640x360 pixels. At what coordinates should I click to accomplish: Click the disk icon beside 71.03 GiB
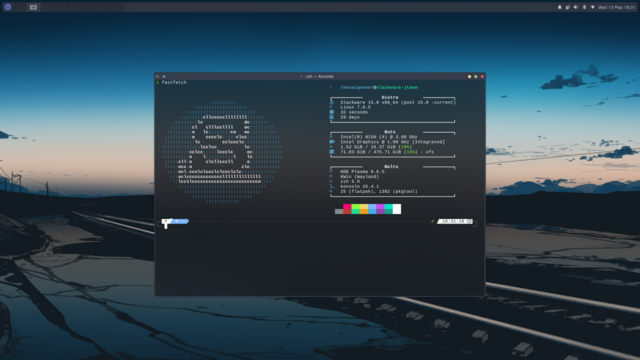[x=331, y=152]
